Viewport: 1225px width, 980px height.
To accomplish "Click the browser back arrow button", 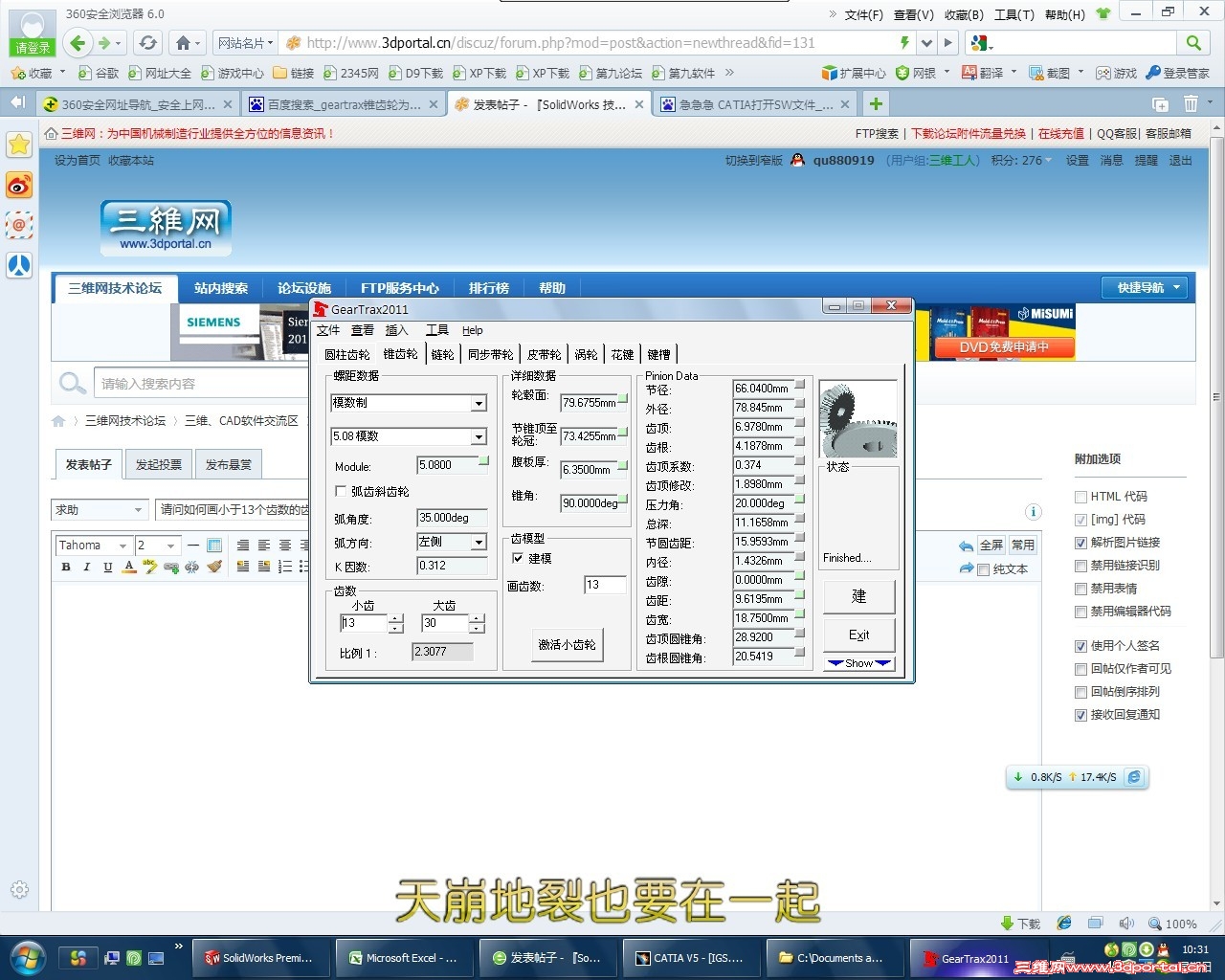I will [x=78, y=42].
